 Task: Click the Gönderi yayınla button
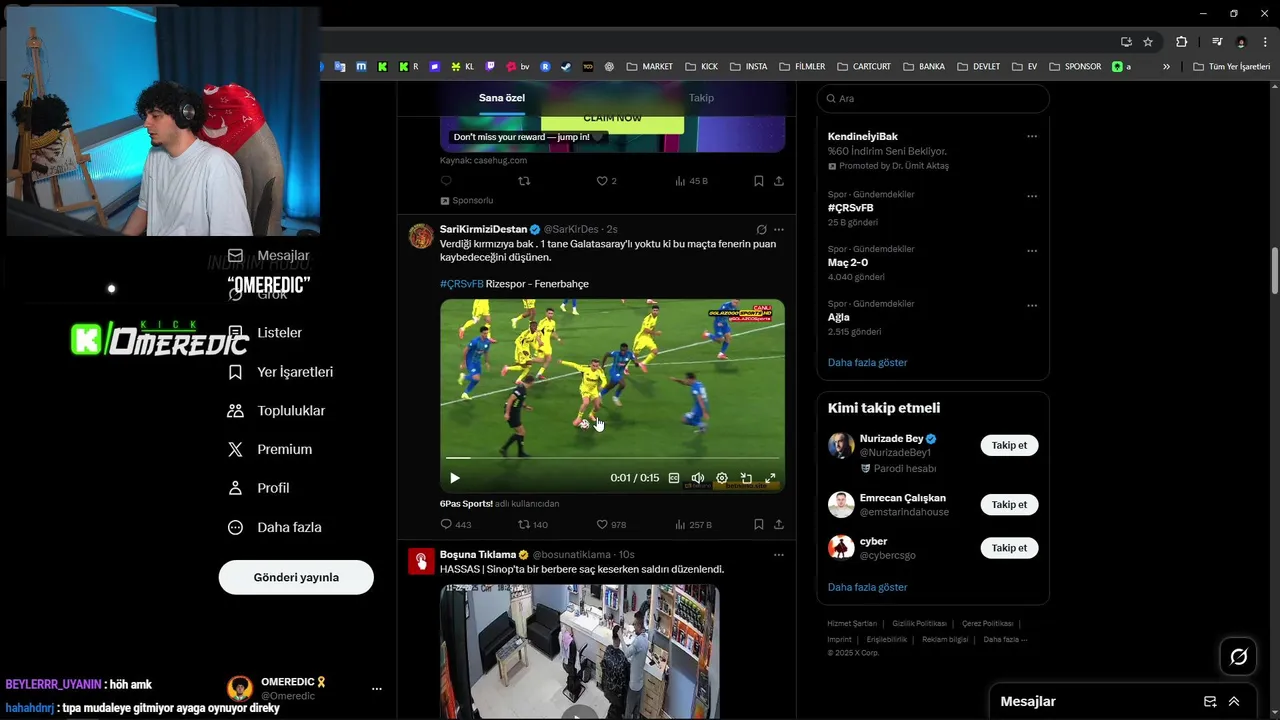pos(296,577)
